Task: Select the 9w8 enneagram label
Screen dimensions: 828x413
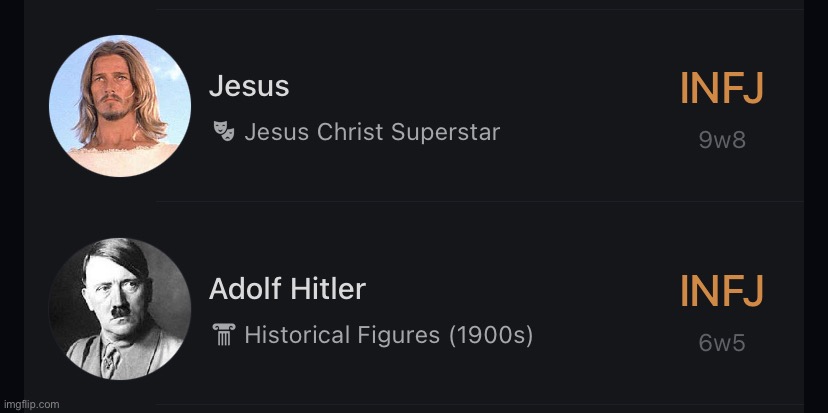Action: 722,140
